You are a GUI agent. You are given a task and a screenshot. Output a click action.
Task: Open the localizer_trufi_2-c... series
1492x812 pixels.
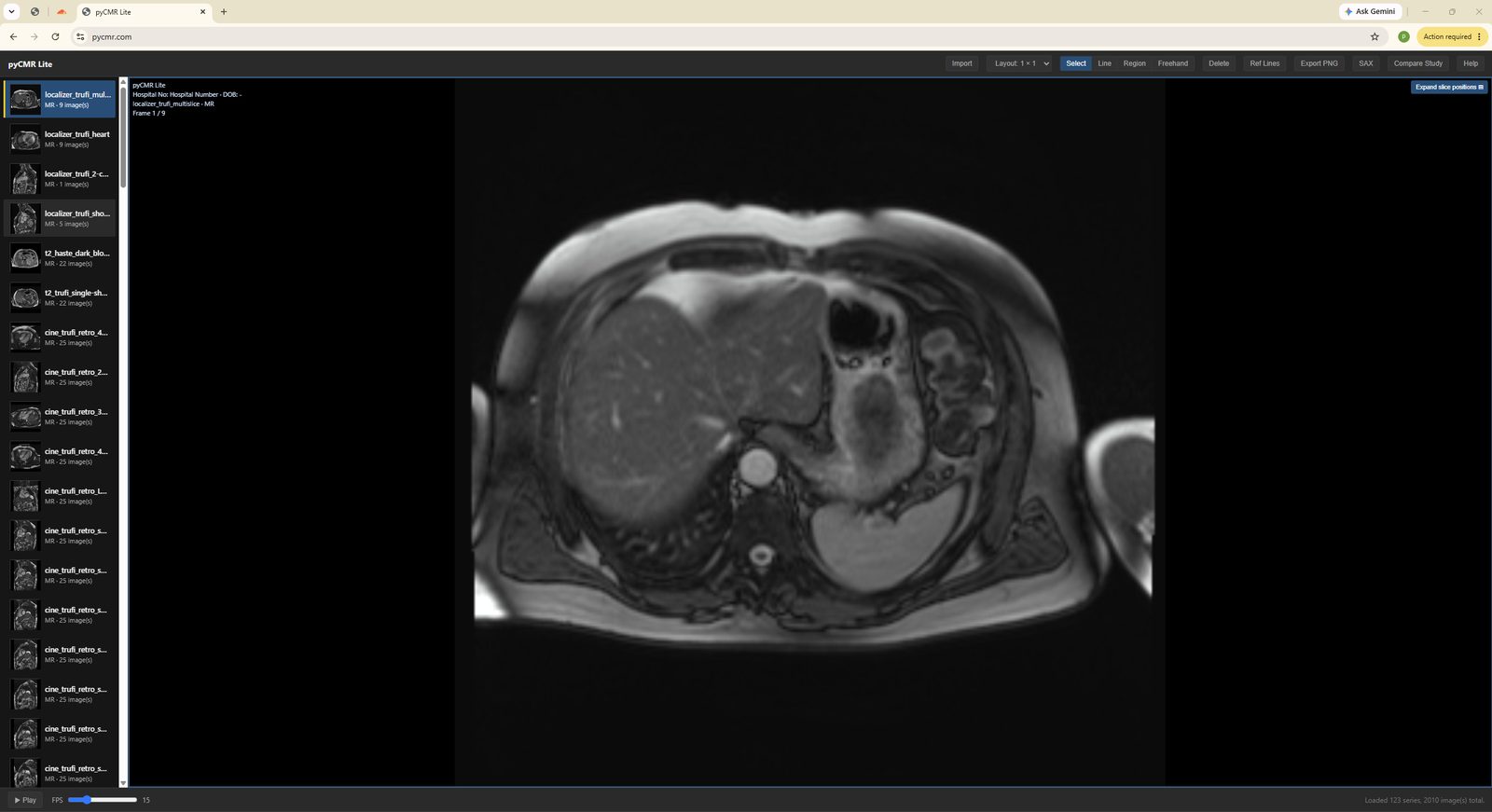click(61, 178)
